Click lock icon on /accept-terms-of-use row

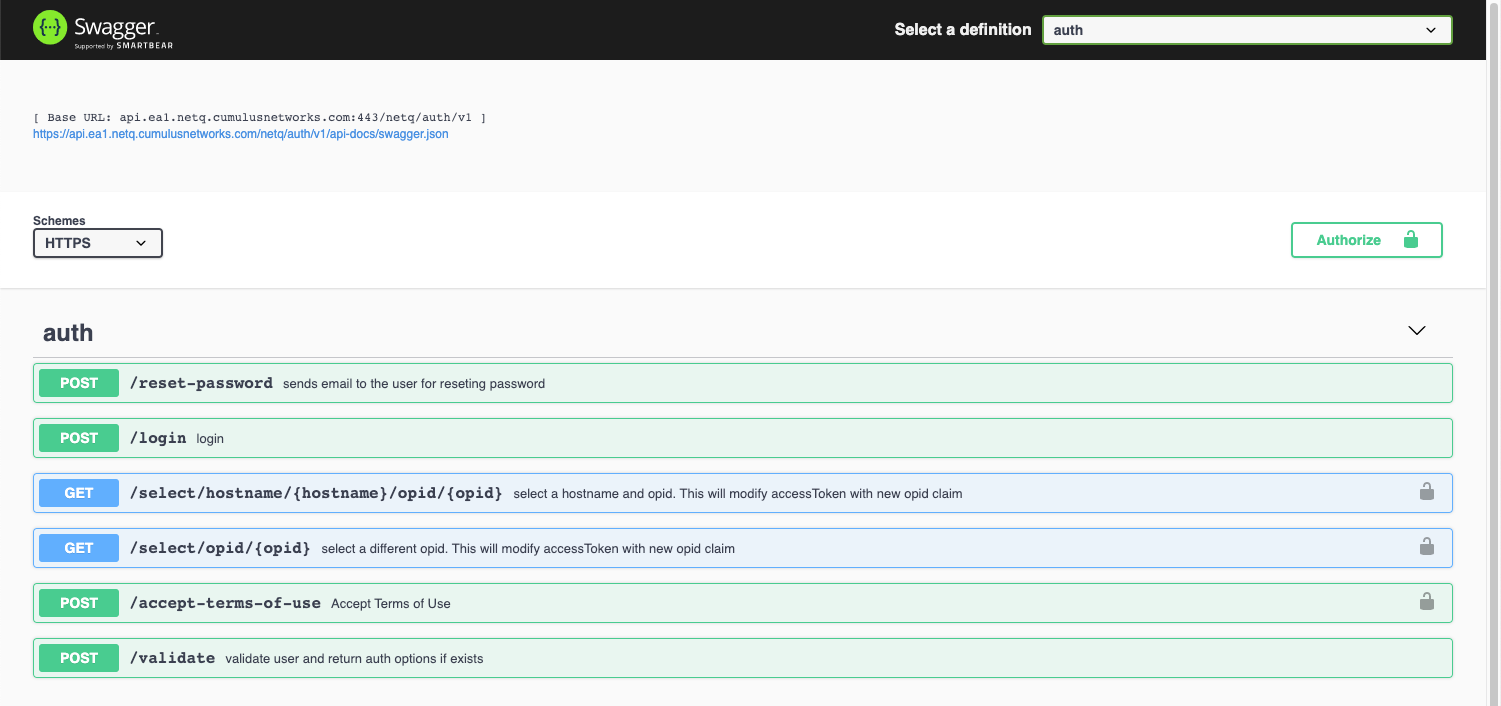1426,602
